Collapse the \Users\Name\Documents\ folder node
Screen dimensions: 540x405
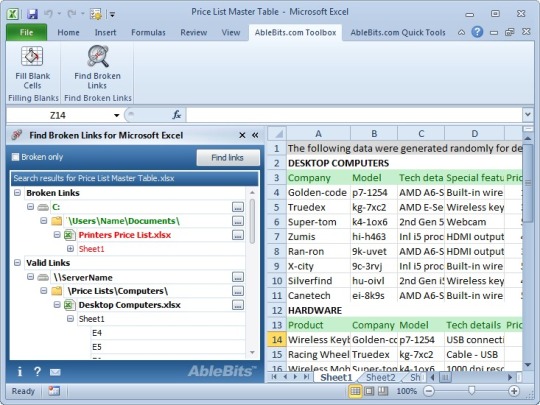(x=43, y=220)
